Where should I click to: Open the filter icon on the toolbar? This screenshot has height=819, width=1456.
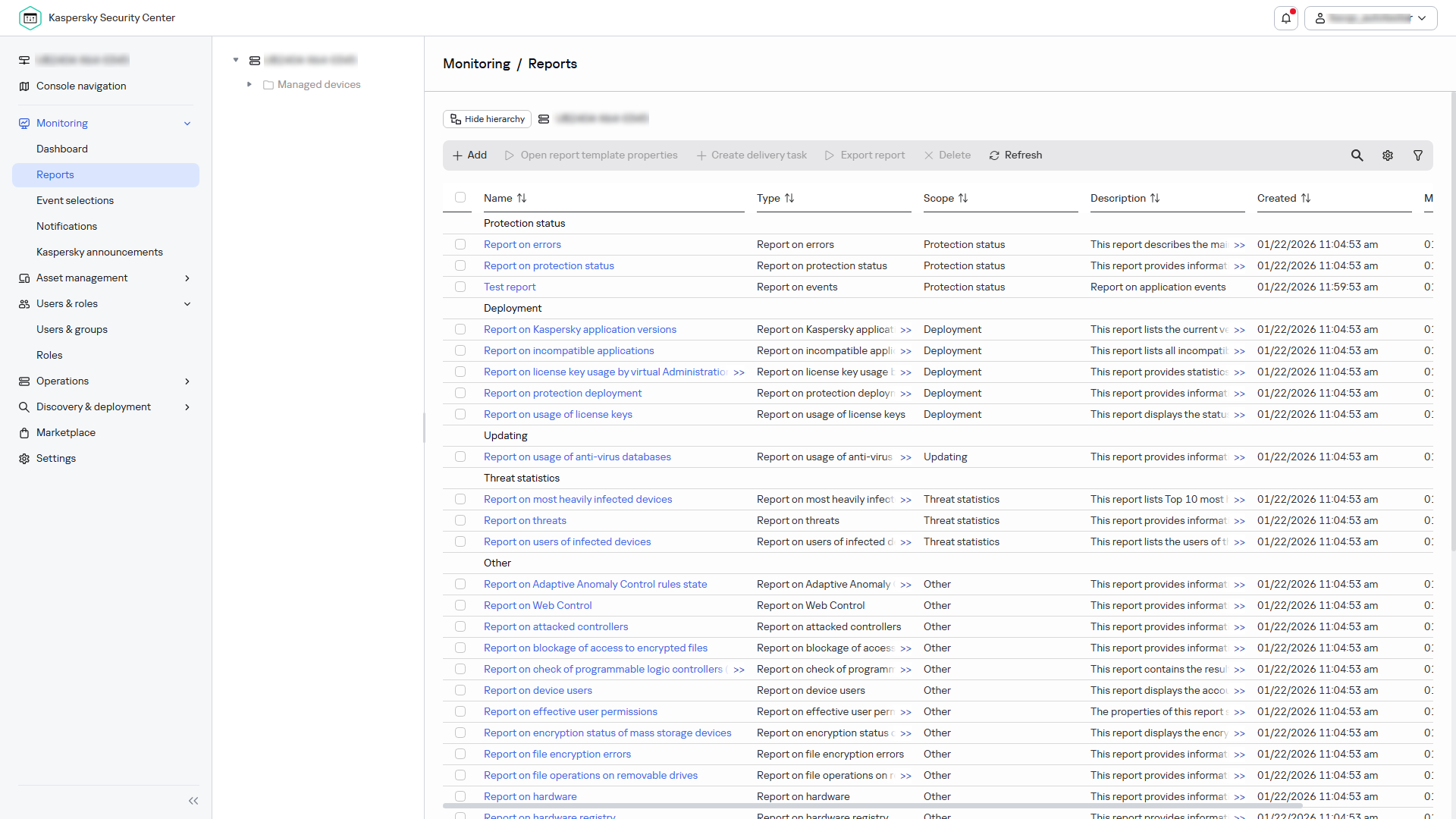click(1417, 155)
